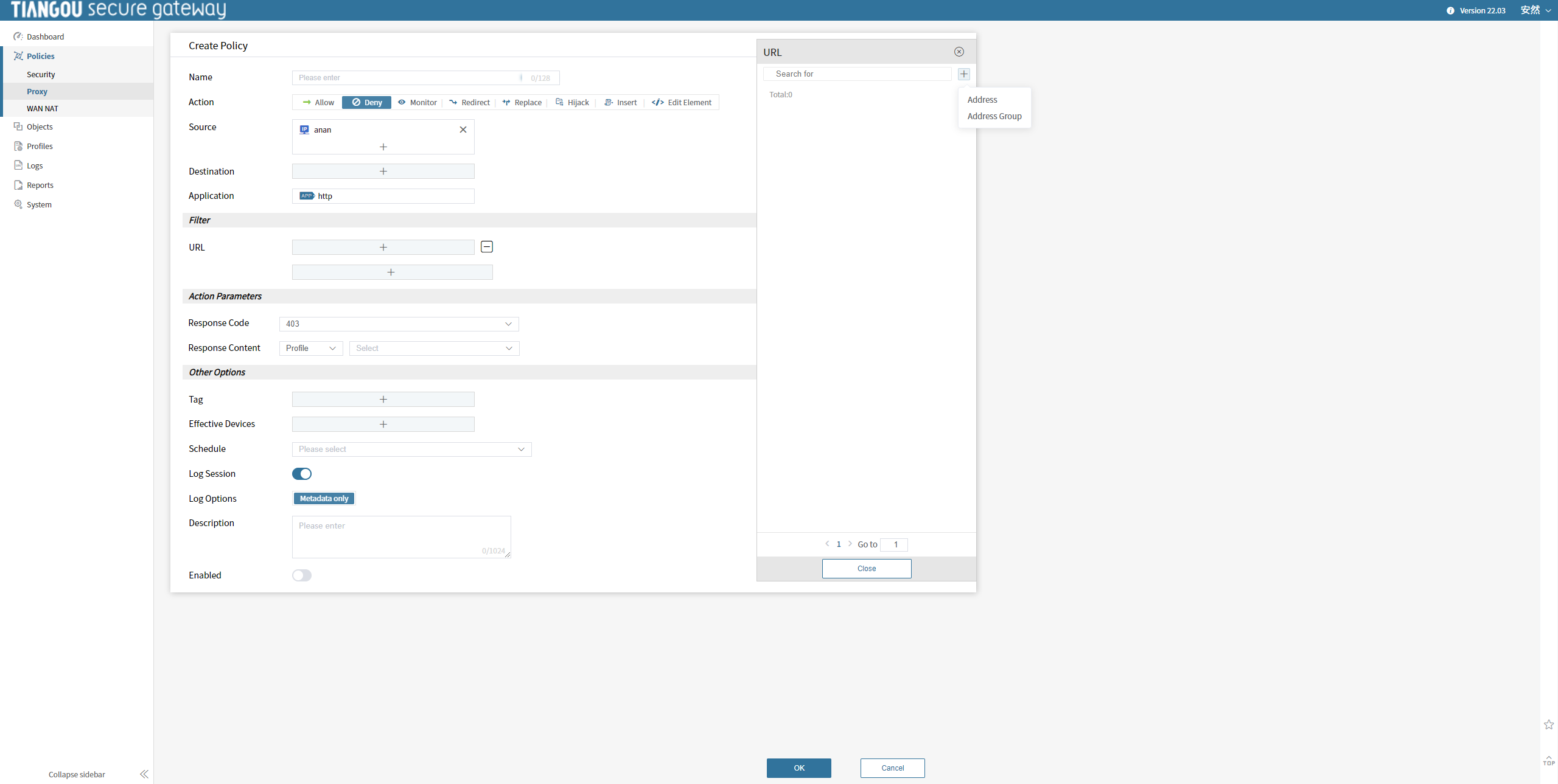Open Dashboard from the sidebar
Image resolution: width=1558 pixels, height=784 pixels.
[45, 36]
